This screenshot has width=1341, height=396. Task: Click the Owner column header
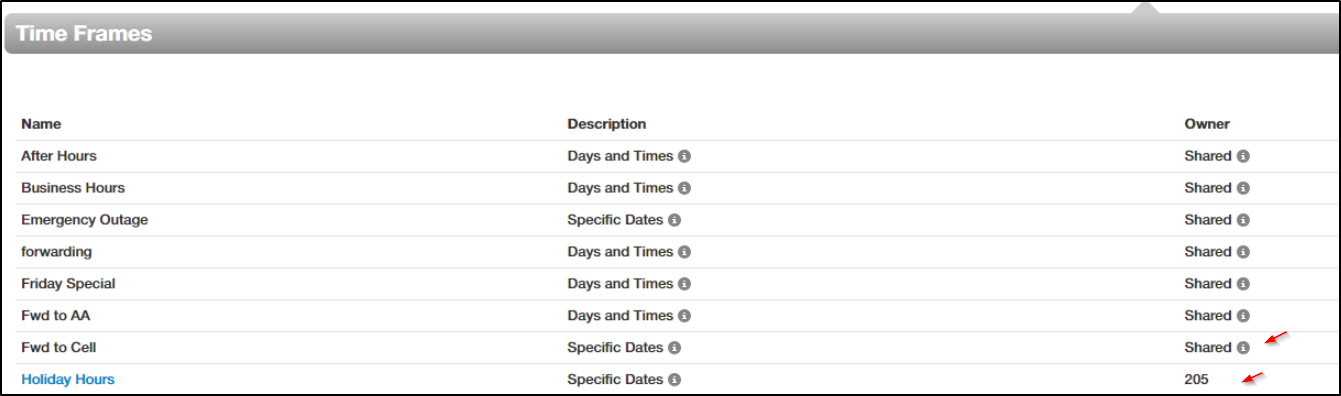click(1207, 124)
